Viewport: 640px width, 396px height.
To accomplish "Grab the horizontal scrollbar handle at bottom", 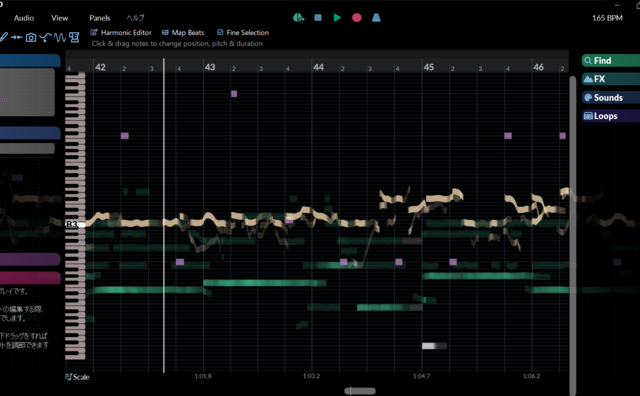I will click(x=360, y=391).
